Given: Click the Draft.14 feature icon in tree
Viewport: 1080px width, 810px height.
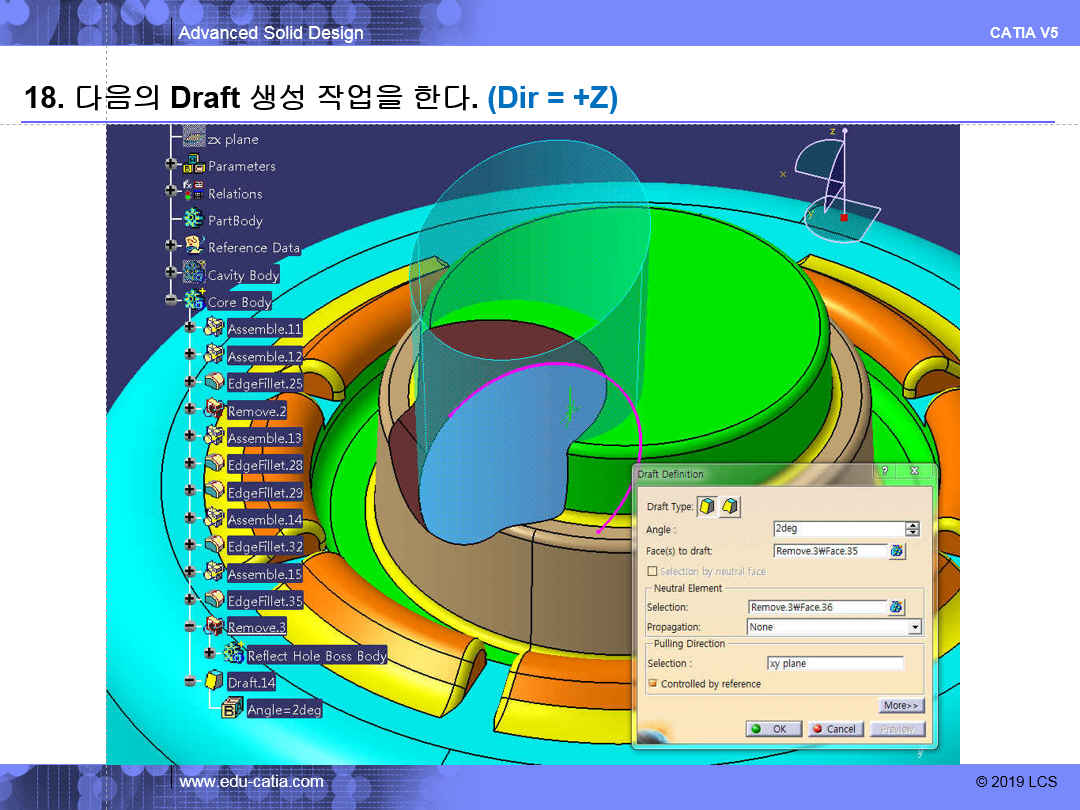Looking at the screenshot, I should coord(214,682).
